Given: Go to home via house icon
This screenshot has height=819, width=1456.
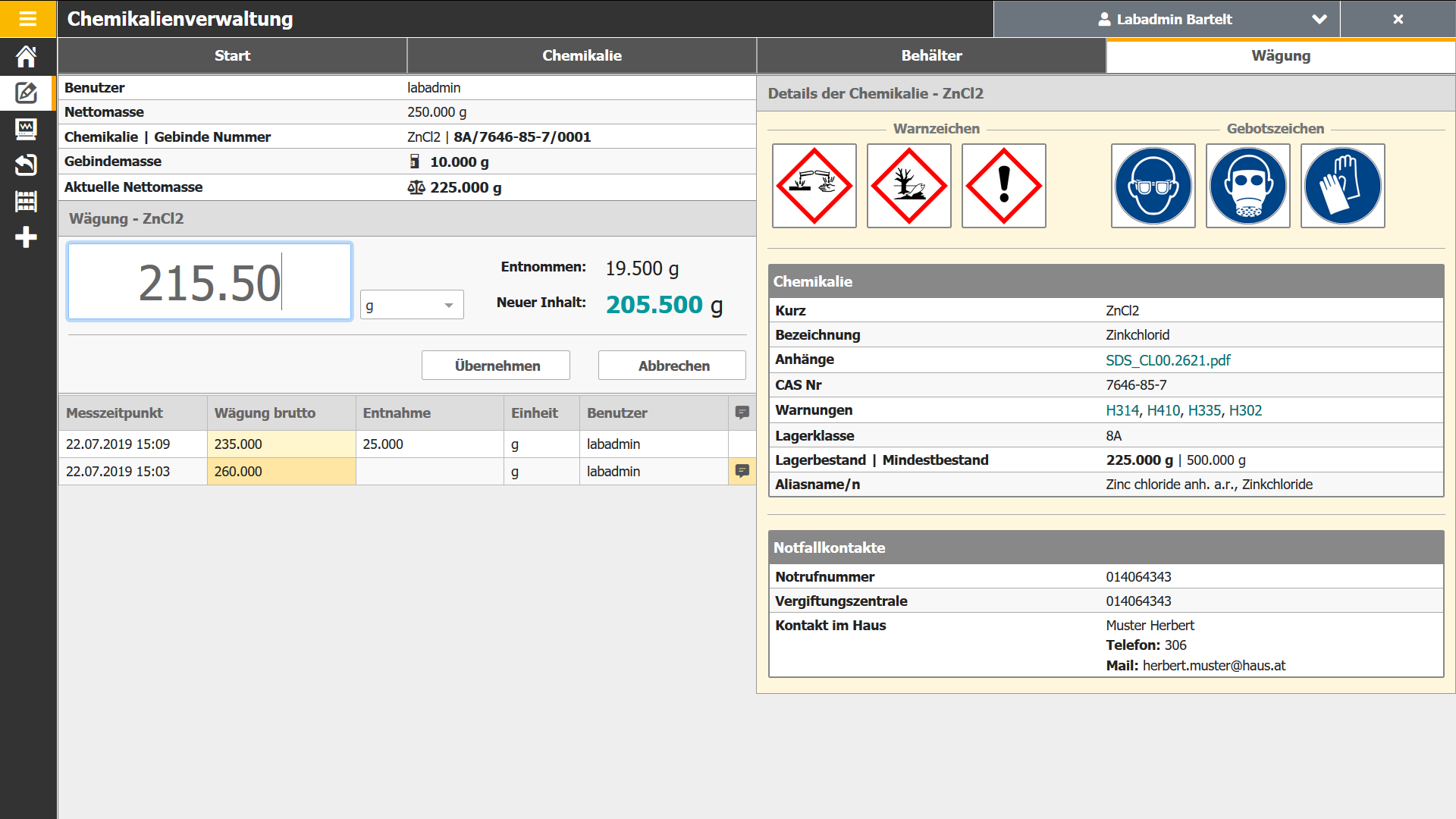Looking at the screenshot, I should point(27,56).
